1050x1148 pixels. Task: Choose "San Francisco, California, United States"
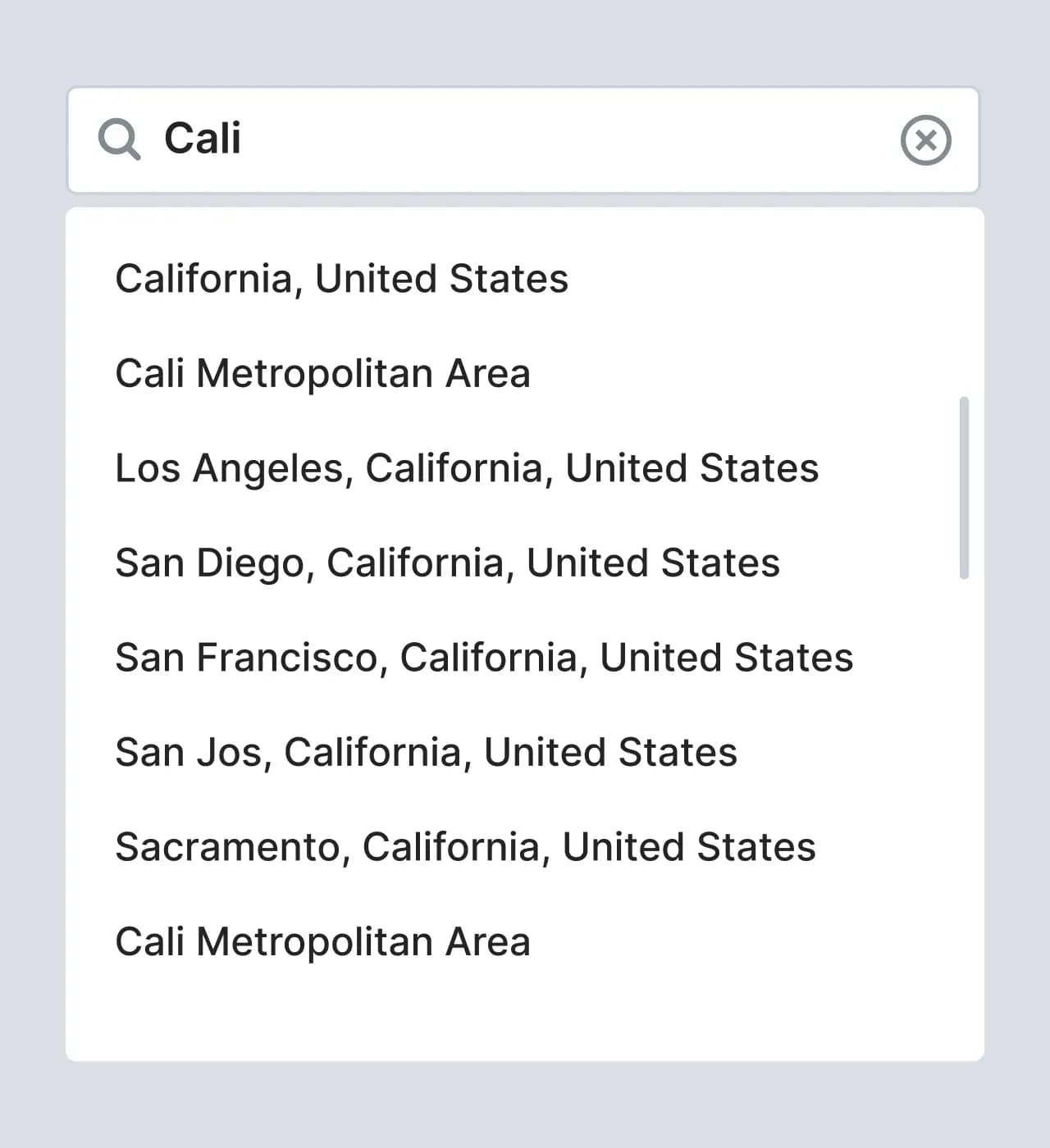click(484, 658)
